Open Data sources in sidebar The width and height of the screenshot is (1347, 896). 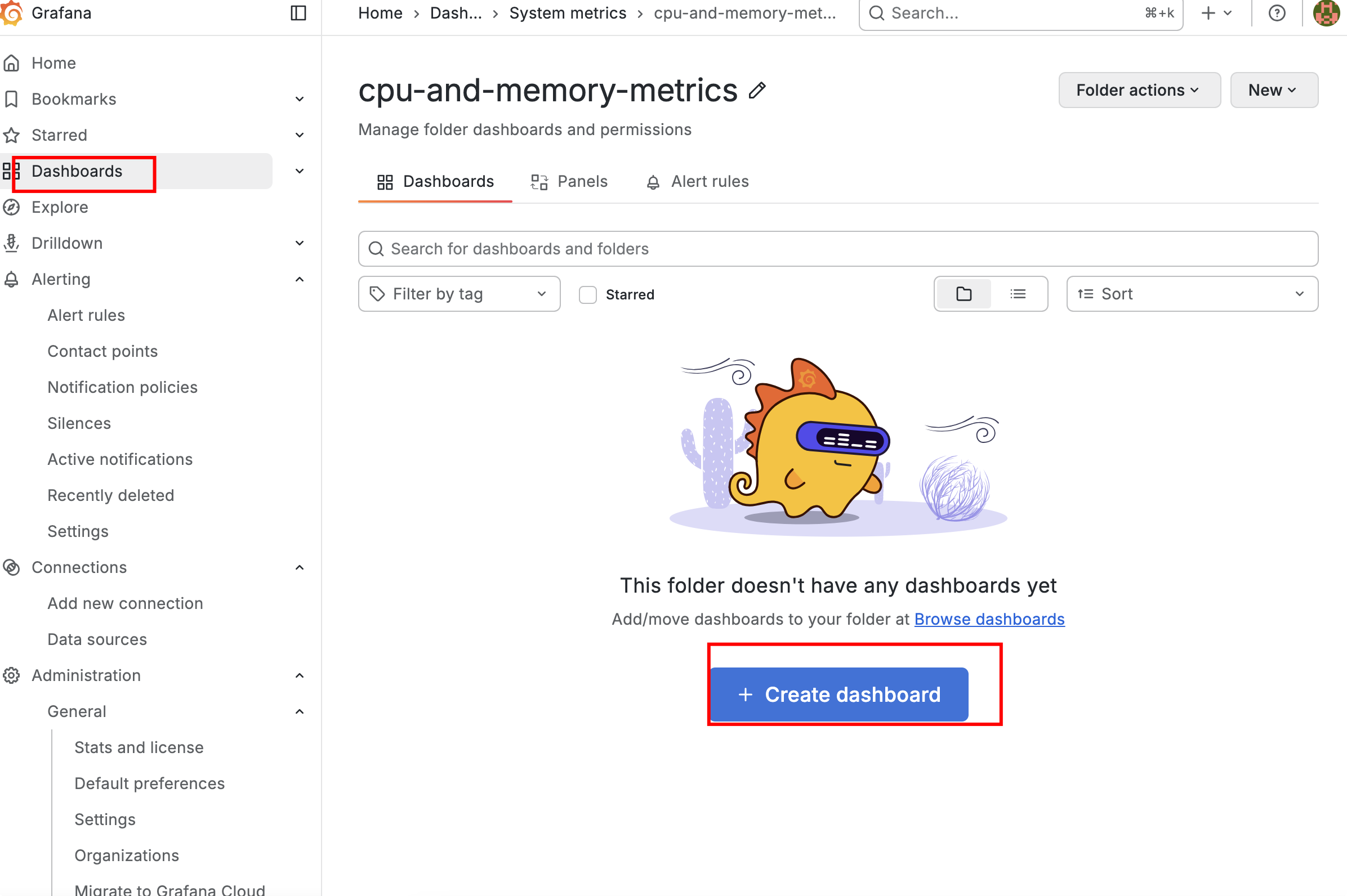97,639
